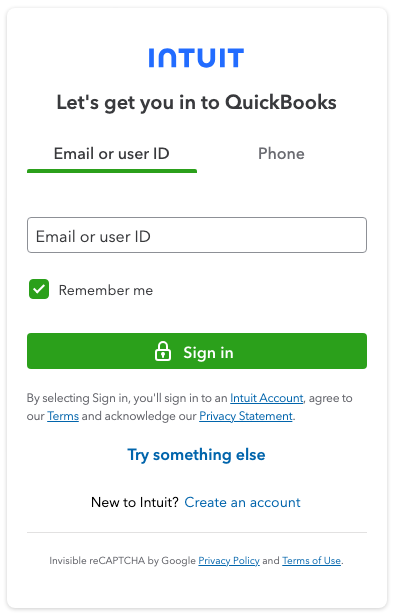Open the Terms link in disclaimer
This screenshot has height=615, width=393.
(x=63, y=416)
